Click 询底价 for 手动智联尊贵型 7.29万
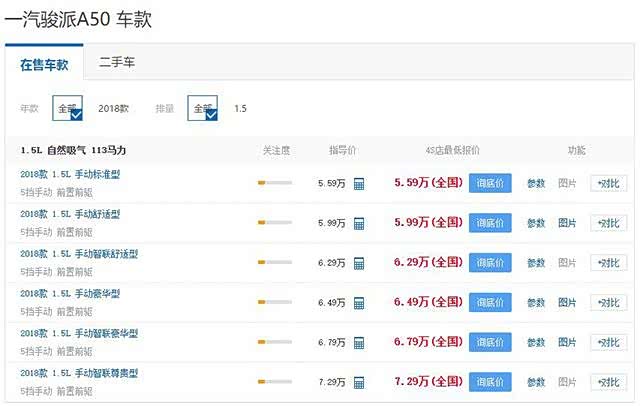The width and height of the screenshot is (640, 406). [490, 382]
